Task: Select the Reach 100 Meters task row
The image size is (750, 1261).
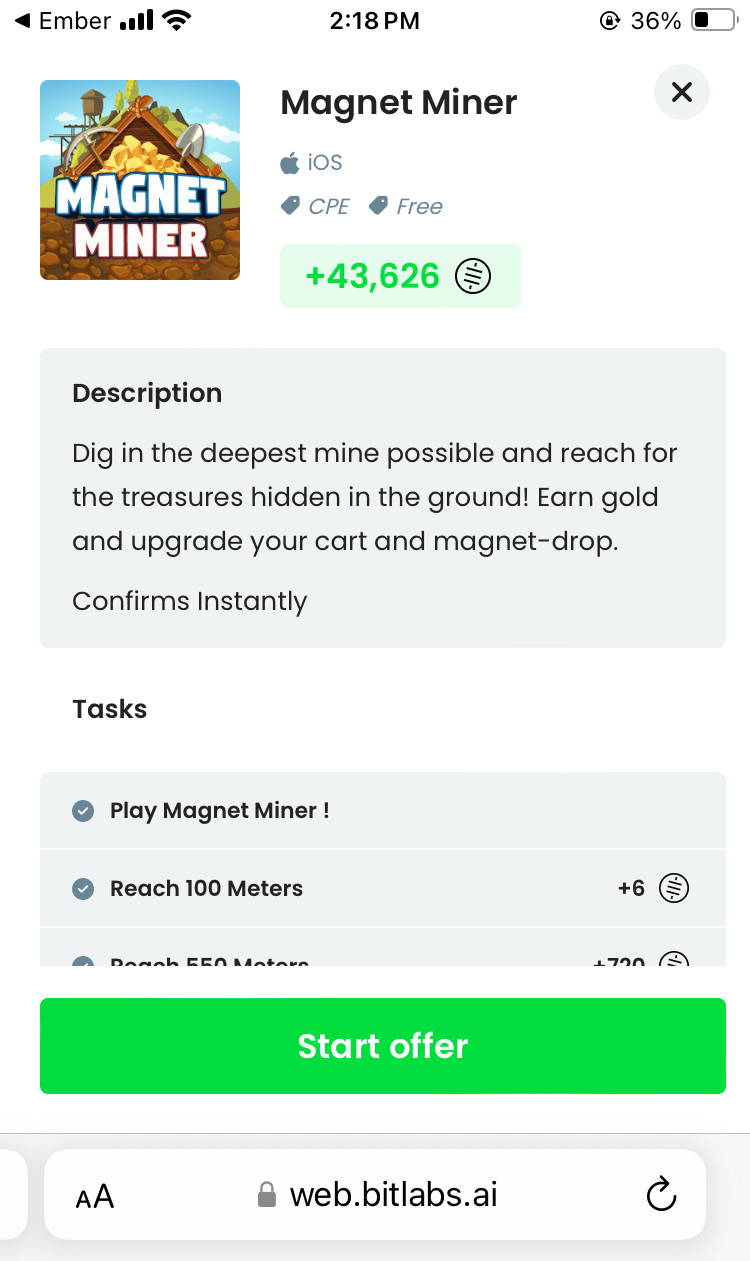Action: coord(382,888)
